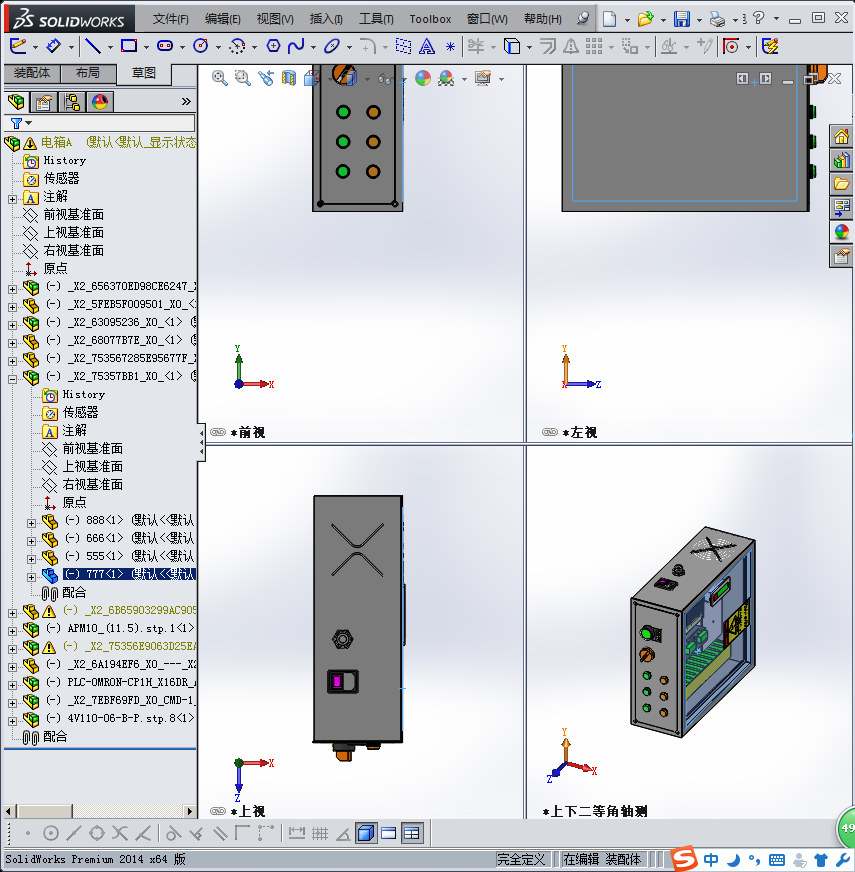Viewport: 855px width, 872px height.
Task: Switch to the 布局 tab
Action: tap(88, 73)
